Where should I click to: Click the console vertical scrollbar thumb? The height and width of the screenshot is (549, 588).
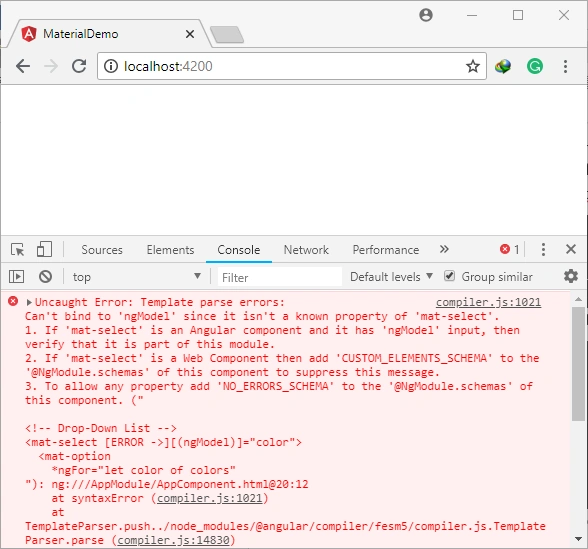(x=578, y=364)
